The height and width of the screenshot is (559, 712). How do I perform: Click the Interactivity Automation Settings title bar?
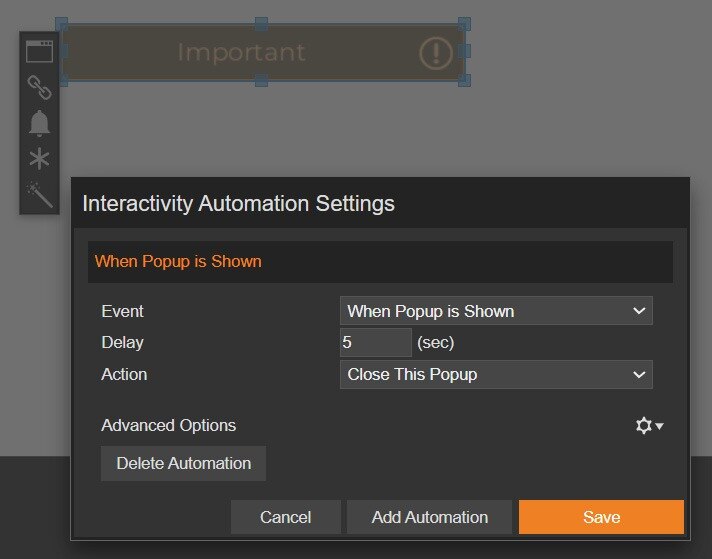pos(379,204)
